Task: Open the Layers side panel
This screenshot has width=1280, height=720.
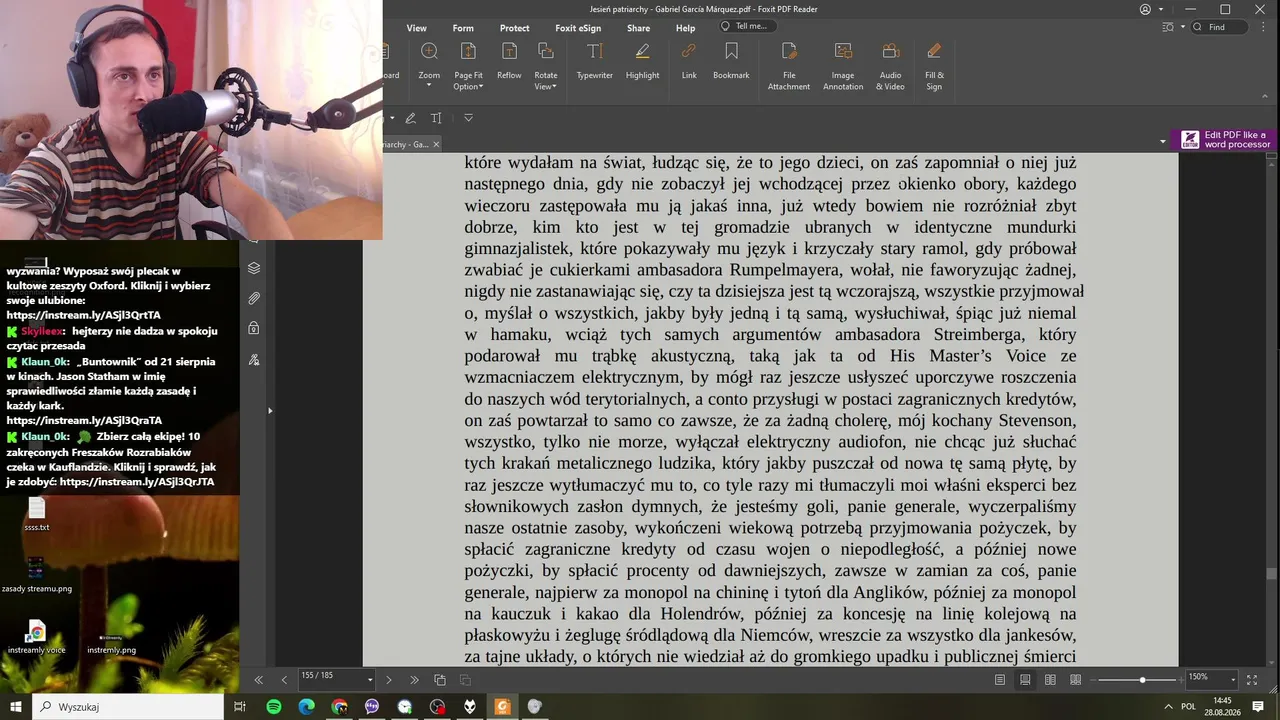Action: pos(254,268)
